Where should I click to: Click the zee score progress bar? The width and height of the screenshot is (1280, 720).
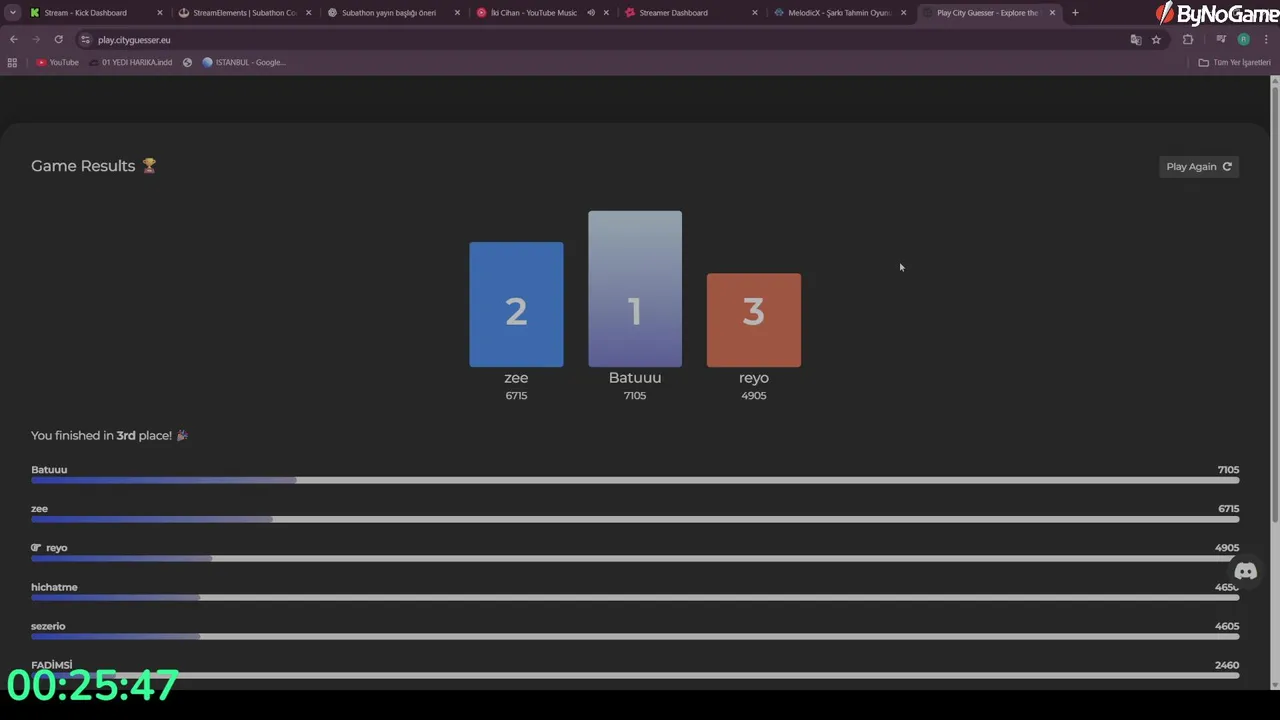point(635,520)
